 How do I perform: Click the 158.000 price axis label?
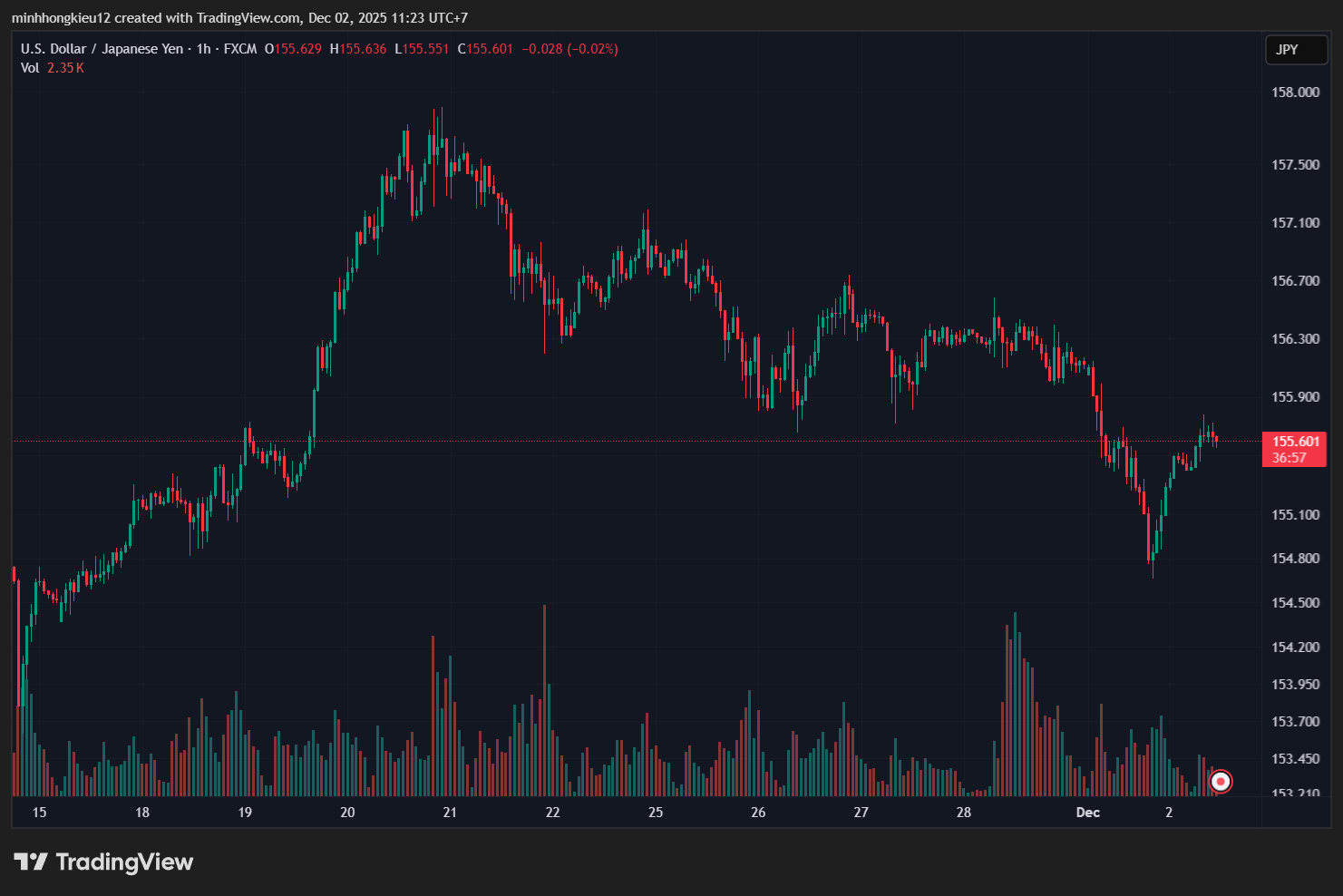(x=1295, y=93)
